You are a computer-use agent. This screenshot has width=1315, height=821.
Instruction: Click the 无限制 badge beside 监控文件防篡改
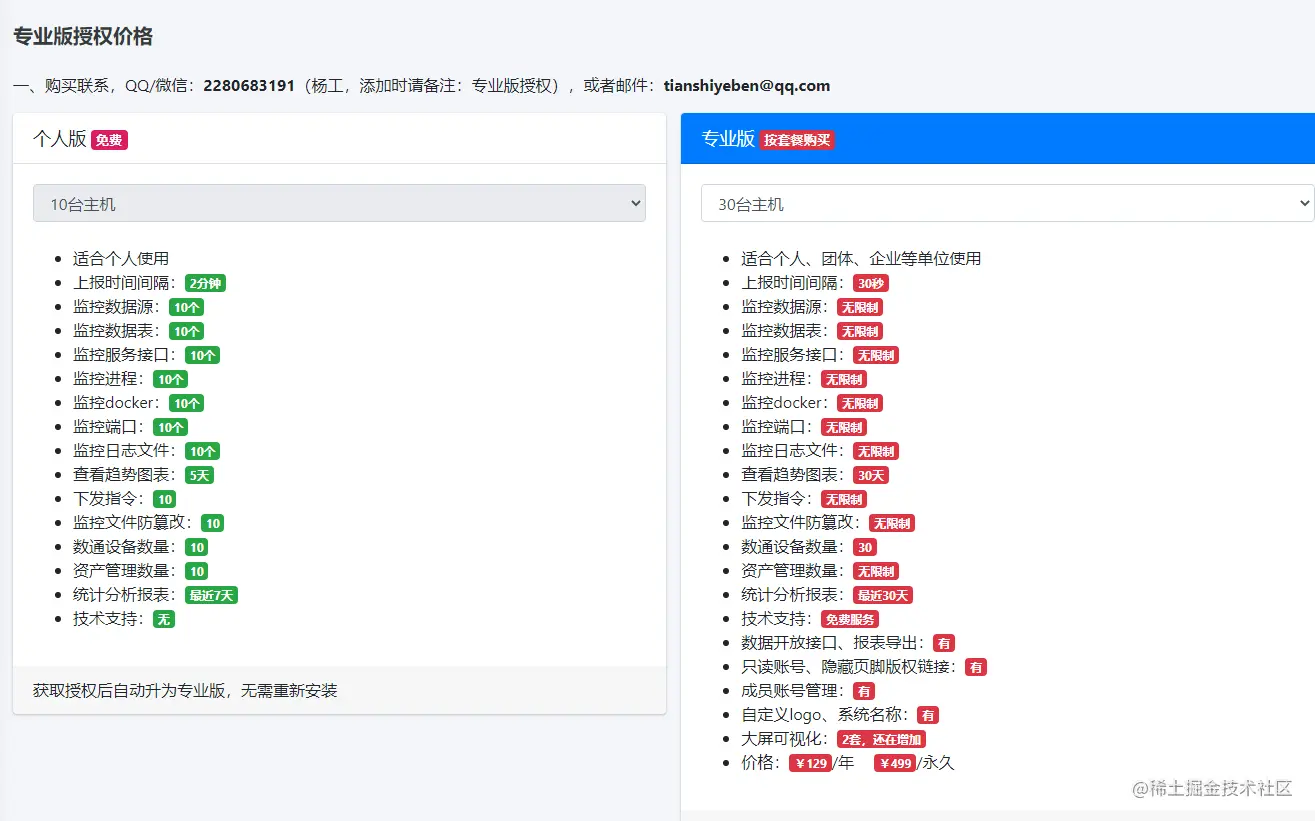point(892,523)
